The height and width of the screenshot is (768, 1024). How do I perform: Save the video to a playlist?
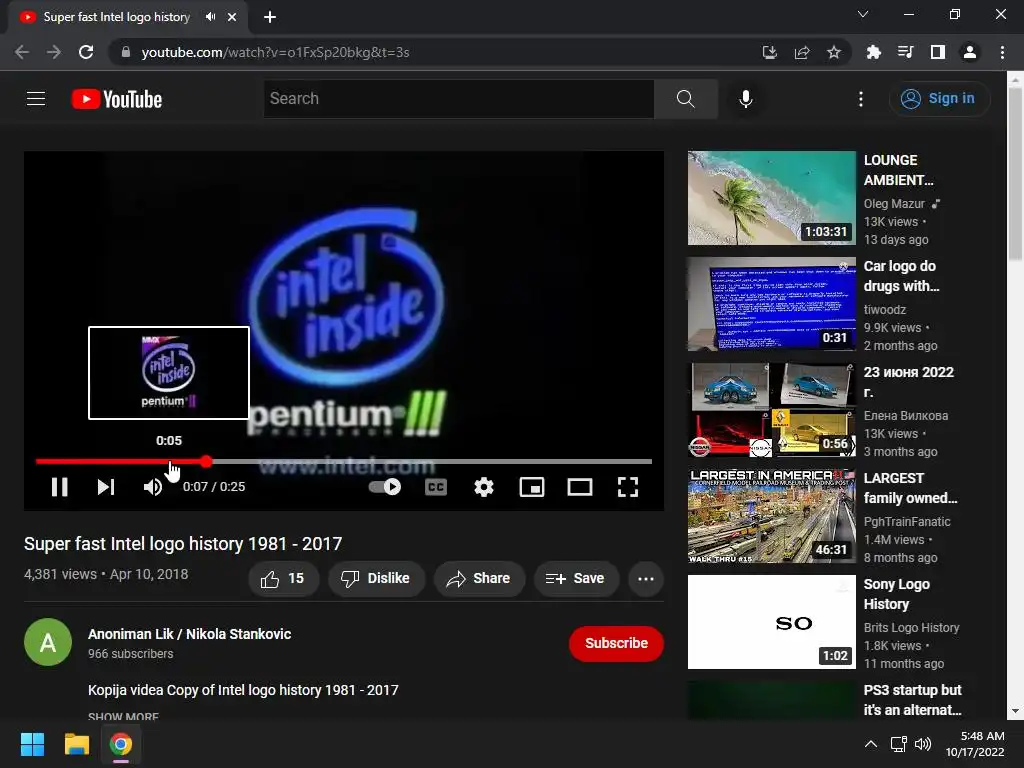[x=575, y=579]
